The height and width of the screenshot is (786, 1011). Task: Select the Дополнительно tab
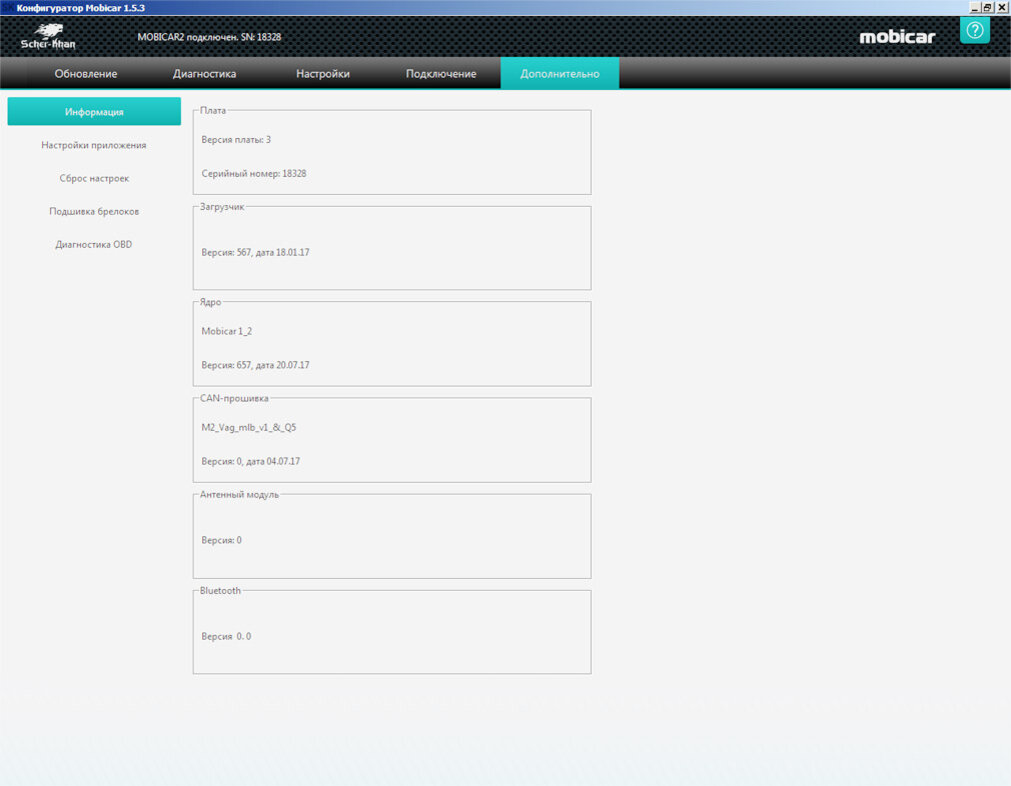560,74
